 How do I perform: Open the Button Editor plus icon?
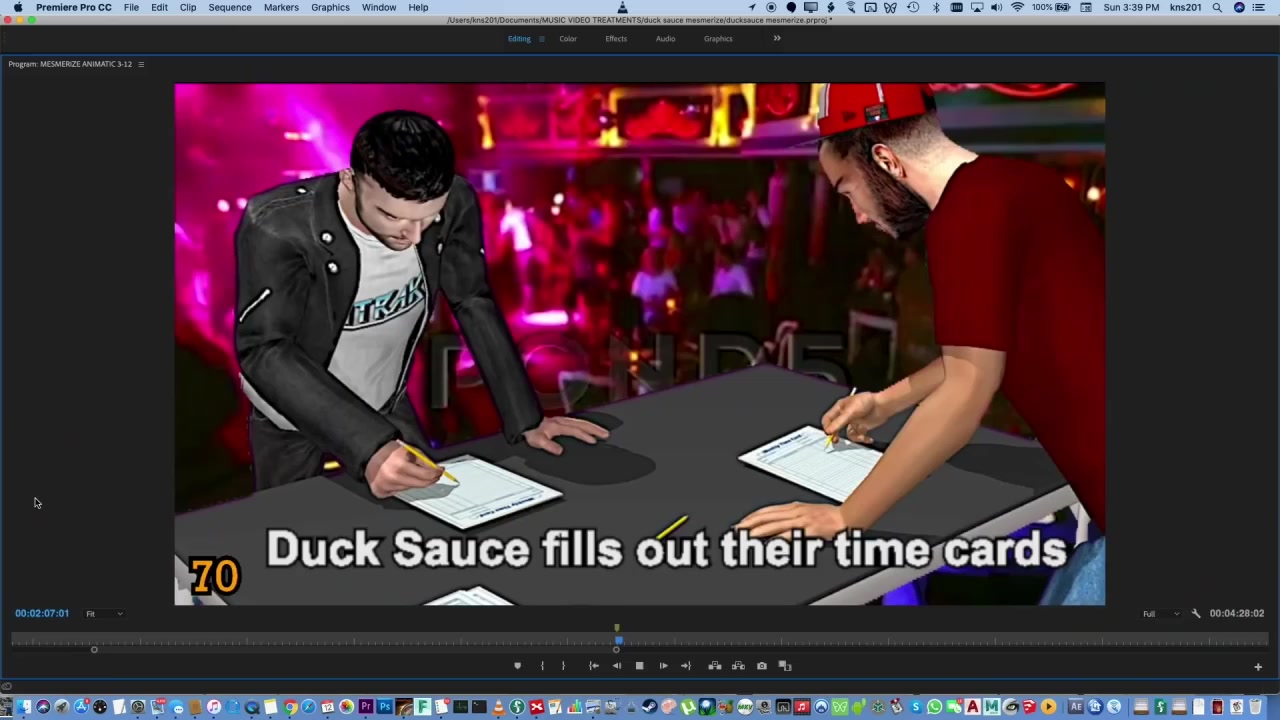click(x=1258, y=666)
